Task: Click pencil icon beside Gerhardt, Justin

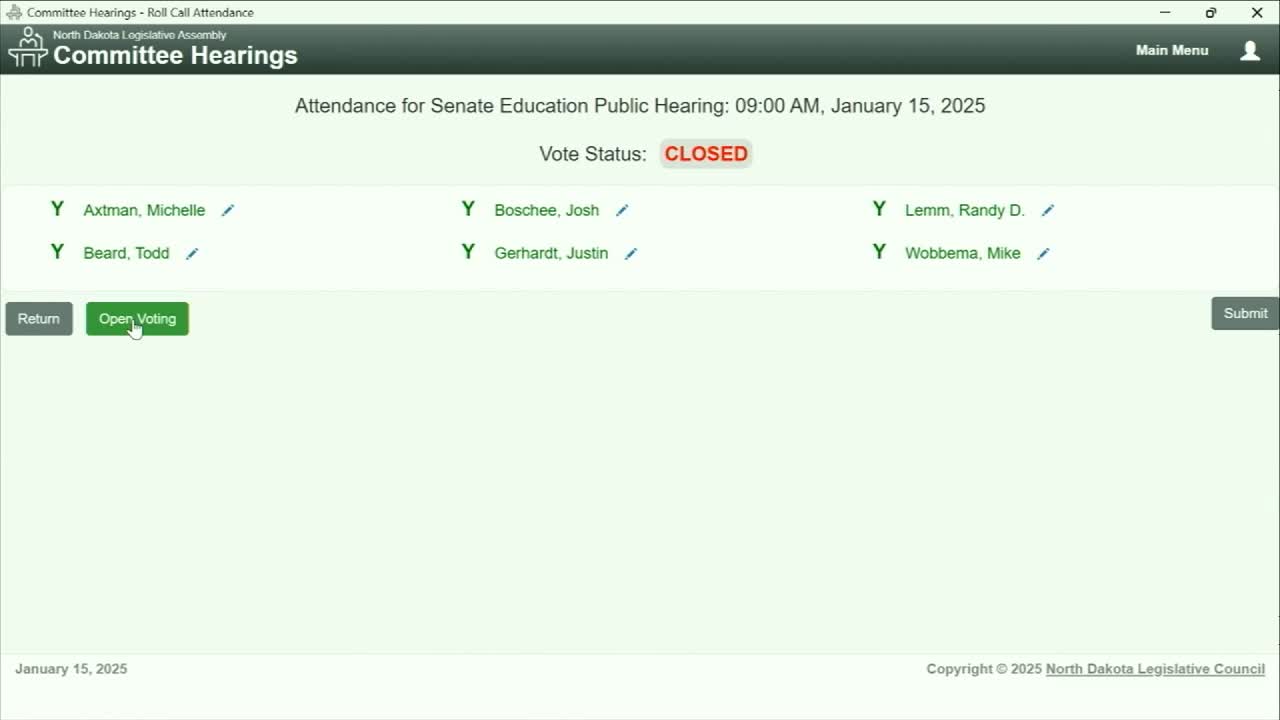Action: coord(631,253)
